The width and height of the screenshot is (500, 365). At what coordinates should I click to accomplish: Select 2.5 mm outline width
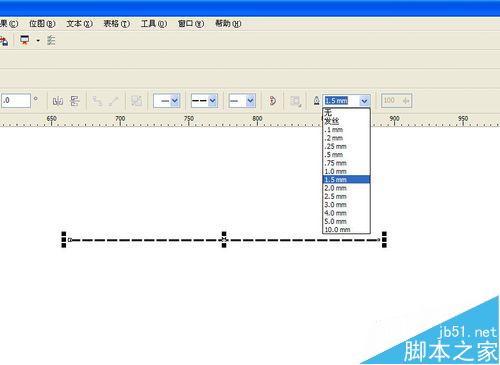pos(346,196)
